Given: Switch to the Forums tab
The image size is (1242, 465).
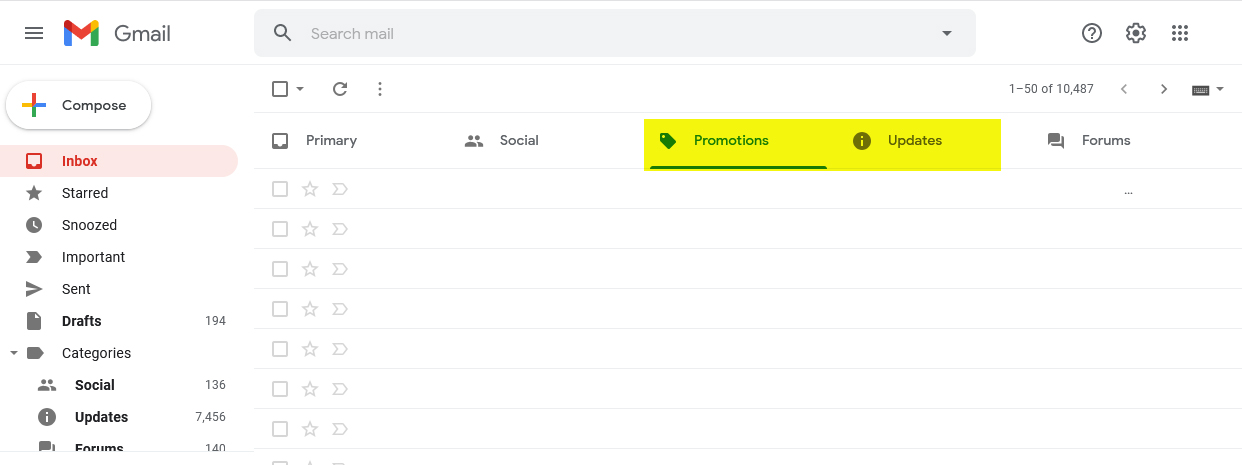Looking at the screenshot, I should click(1127, 140).
